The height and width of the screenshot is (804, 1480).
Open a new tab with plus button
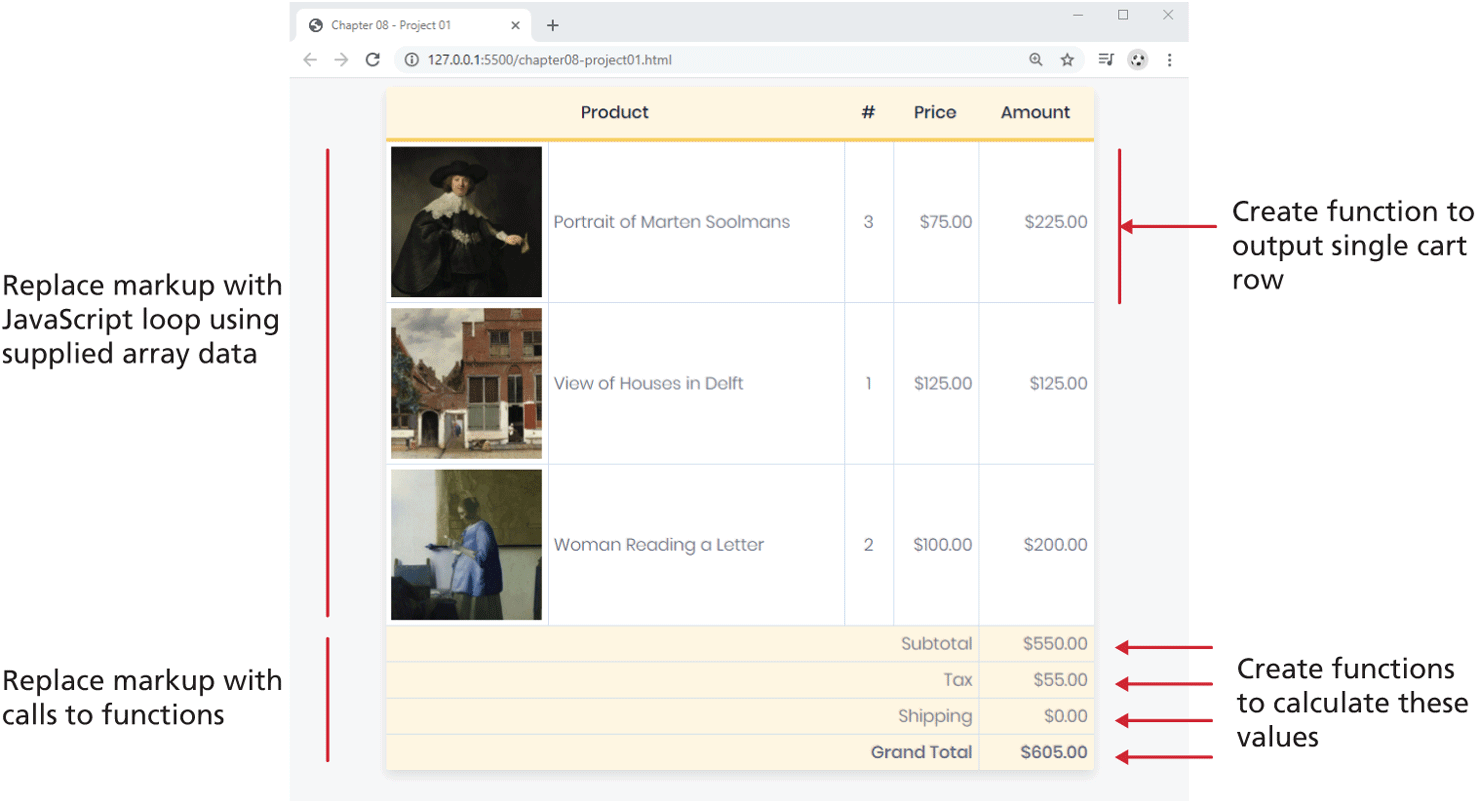(552, 26)
